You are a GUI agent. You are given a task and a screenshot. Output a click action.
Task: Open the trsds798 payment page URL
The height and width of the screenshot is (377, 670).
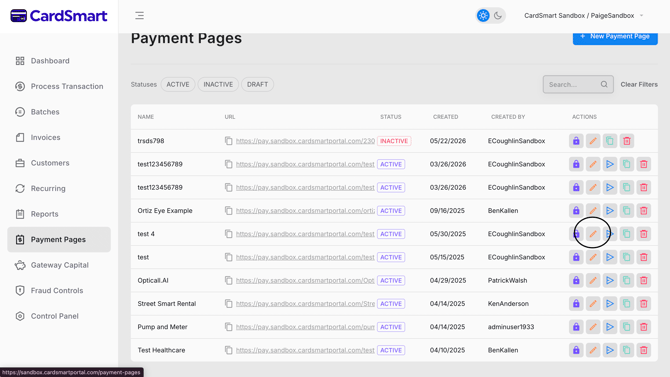pos(305,141)
